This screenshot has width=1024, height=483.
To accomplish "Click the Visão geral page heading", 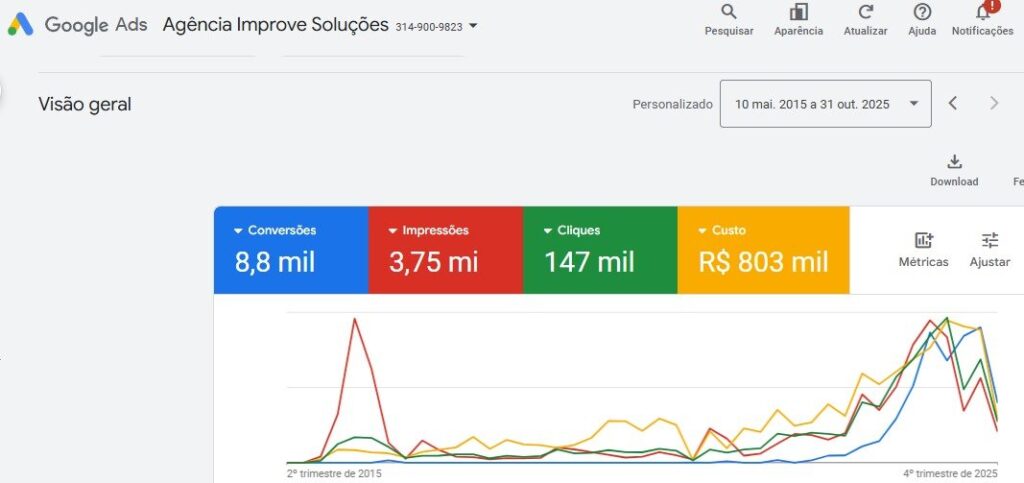I will tap(85, 104).
